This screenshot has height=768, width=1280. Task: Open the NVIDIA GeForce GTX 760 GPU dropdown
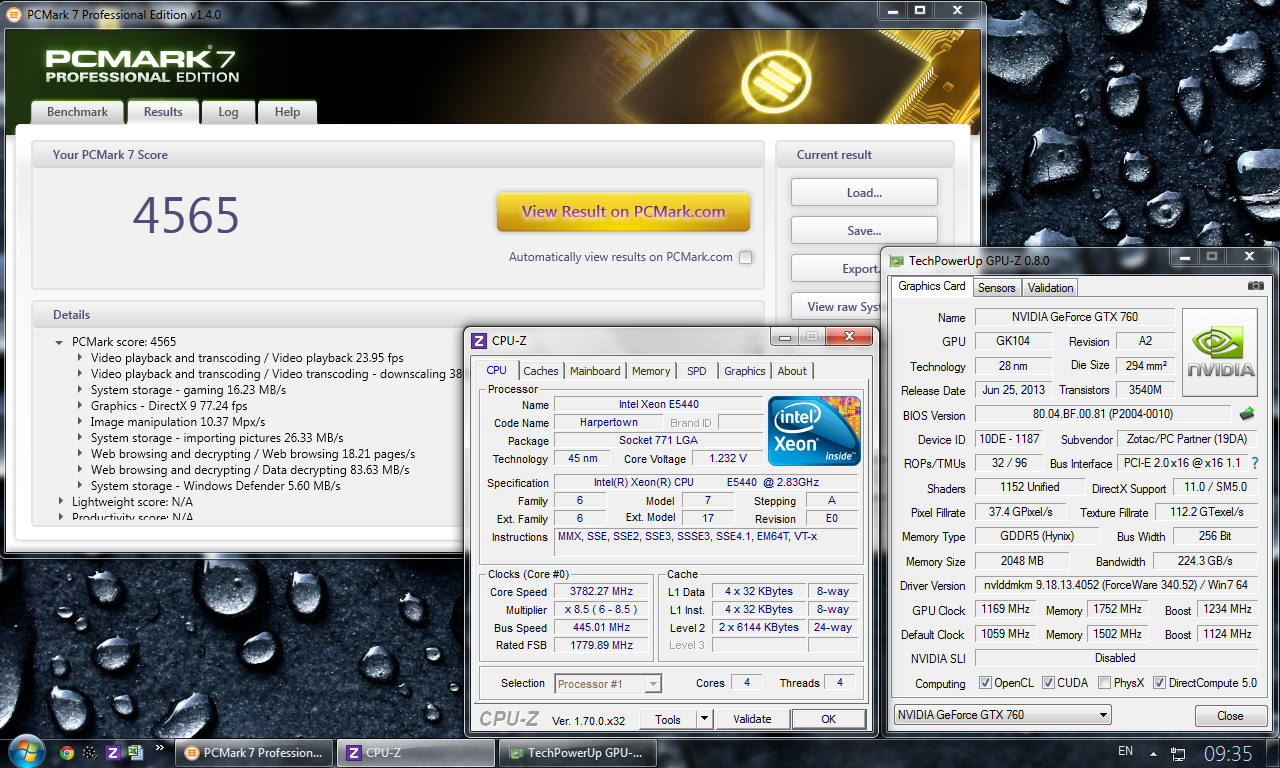tap(1003, 715)
